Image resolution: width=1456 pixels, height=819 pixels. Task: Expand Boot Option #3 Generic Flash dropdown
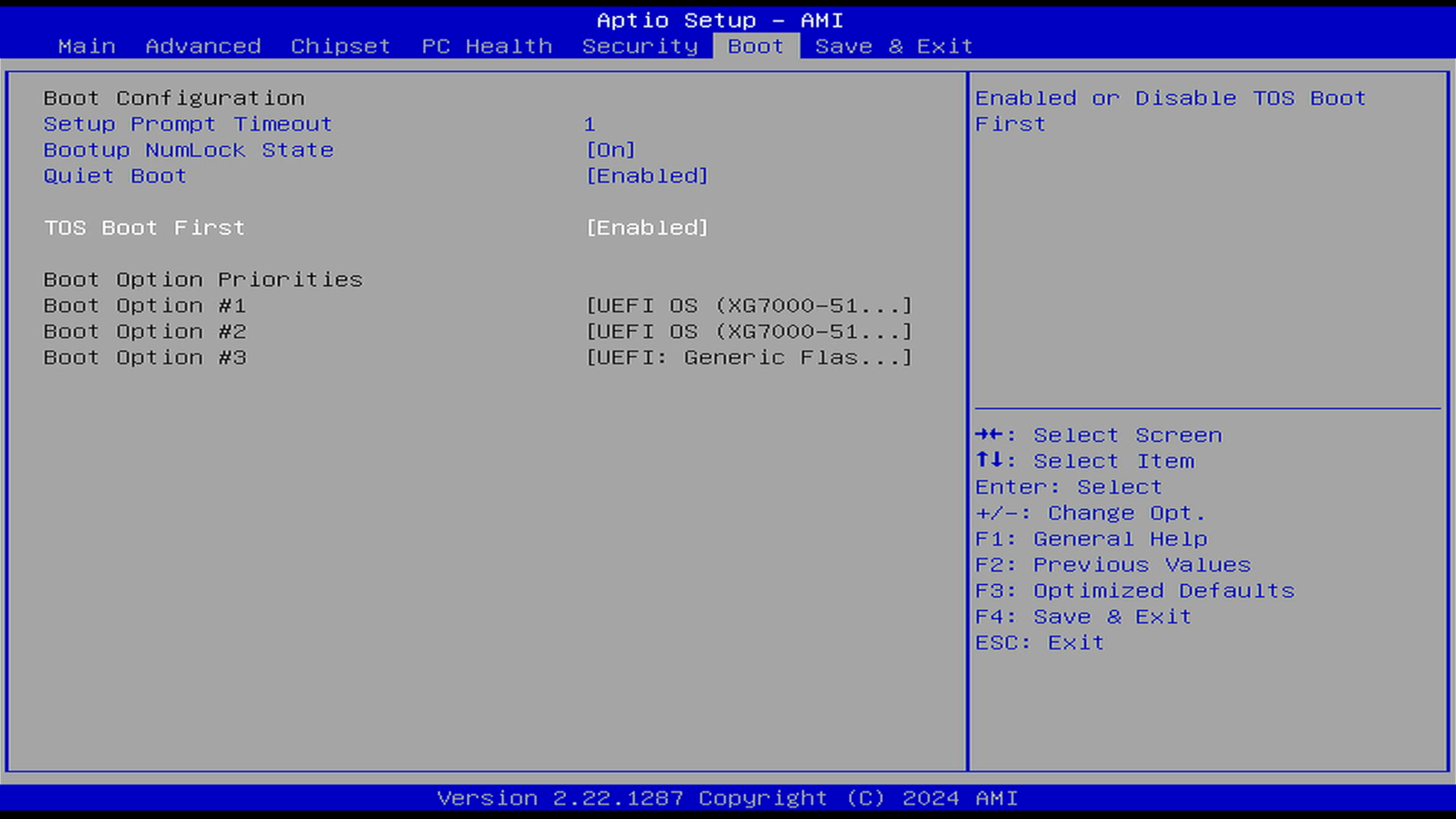coord(749,358)
